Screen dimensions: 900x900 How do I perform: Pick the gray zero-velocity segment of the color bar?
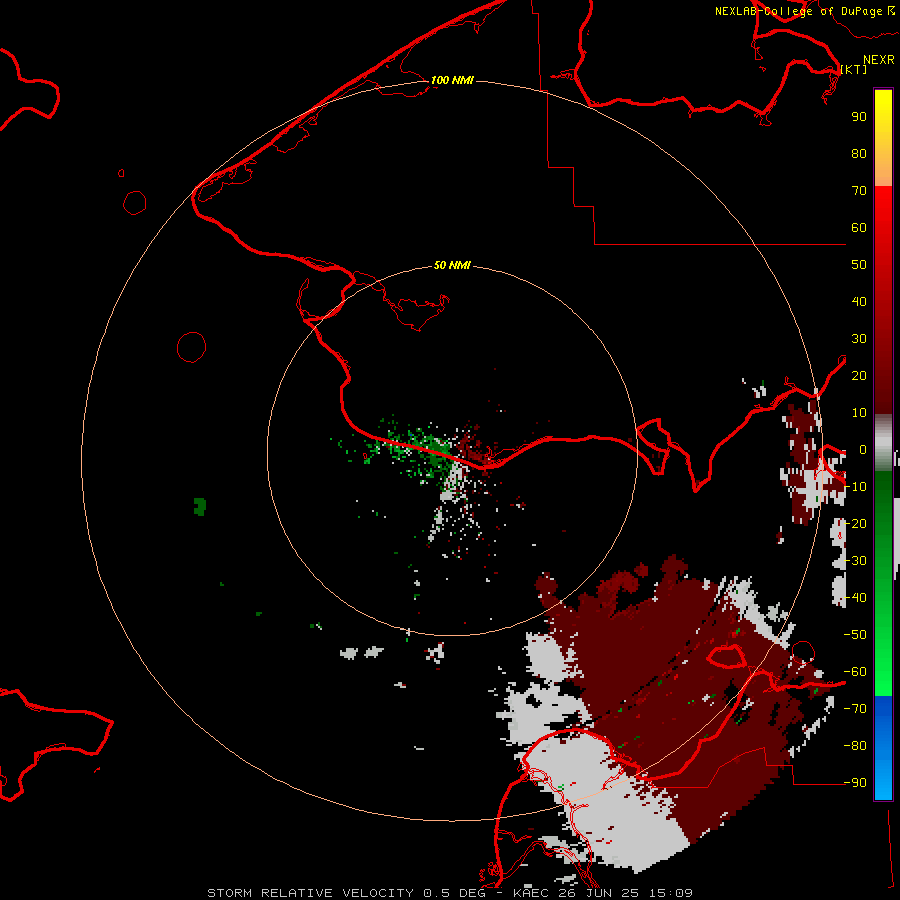[883, 442]
